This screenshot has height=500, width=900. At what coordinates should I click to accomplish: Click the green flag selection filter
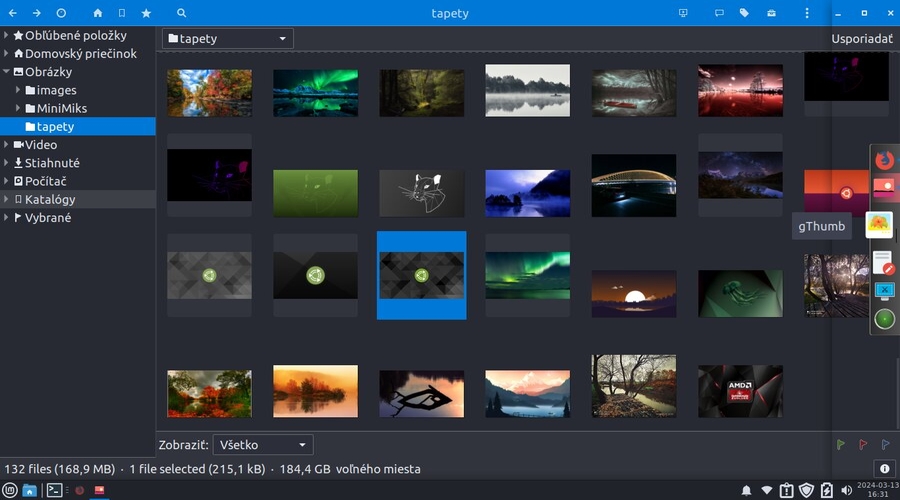point(840,444)
